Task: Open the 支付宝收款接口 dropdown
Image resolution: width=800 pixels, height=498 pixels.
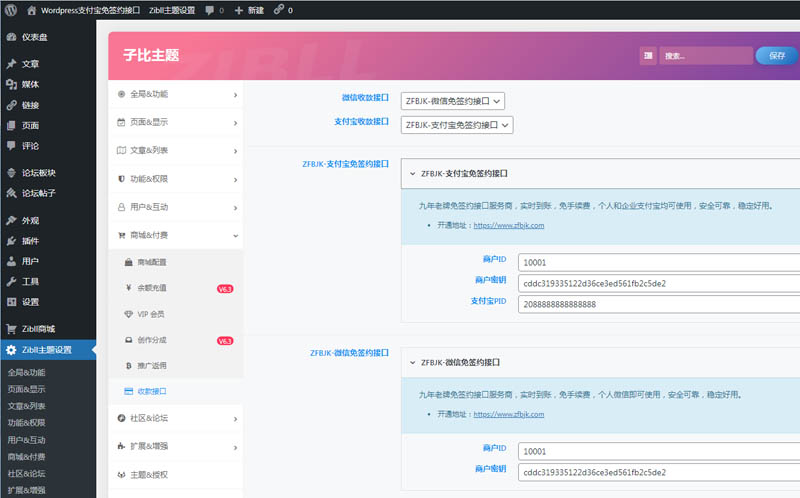Action: (x=457, y=125)
